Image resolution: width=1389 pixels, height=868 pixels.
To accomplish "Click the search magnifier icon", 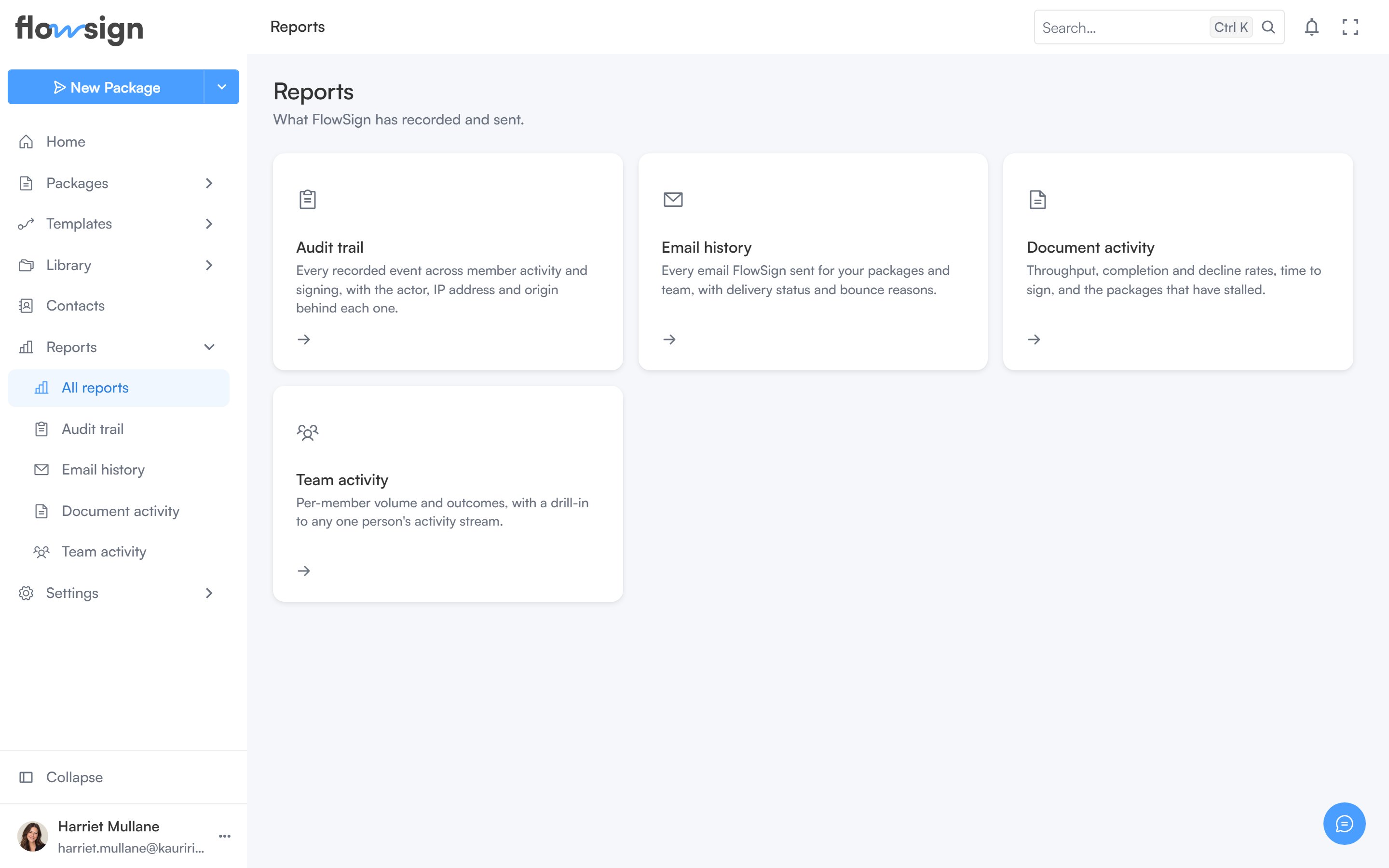I will click(1268, 27).
